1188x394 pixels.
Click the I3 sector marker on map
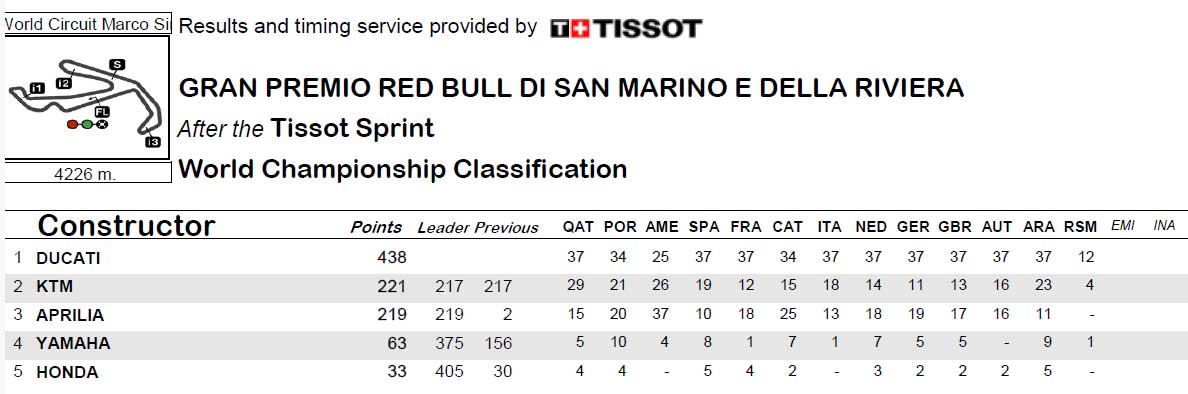point(152,142)
